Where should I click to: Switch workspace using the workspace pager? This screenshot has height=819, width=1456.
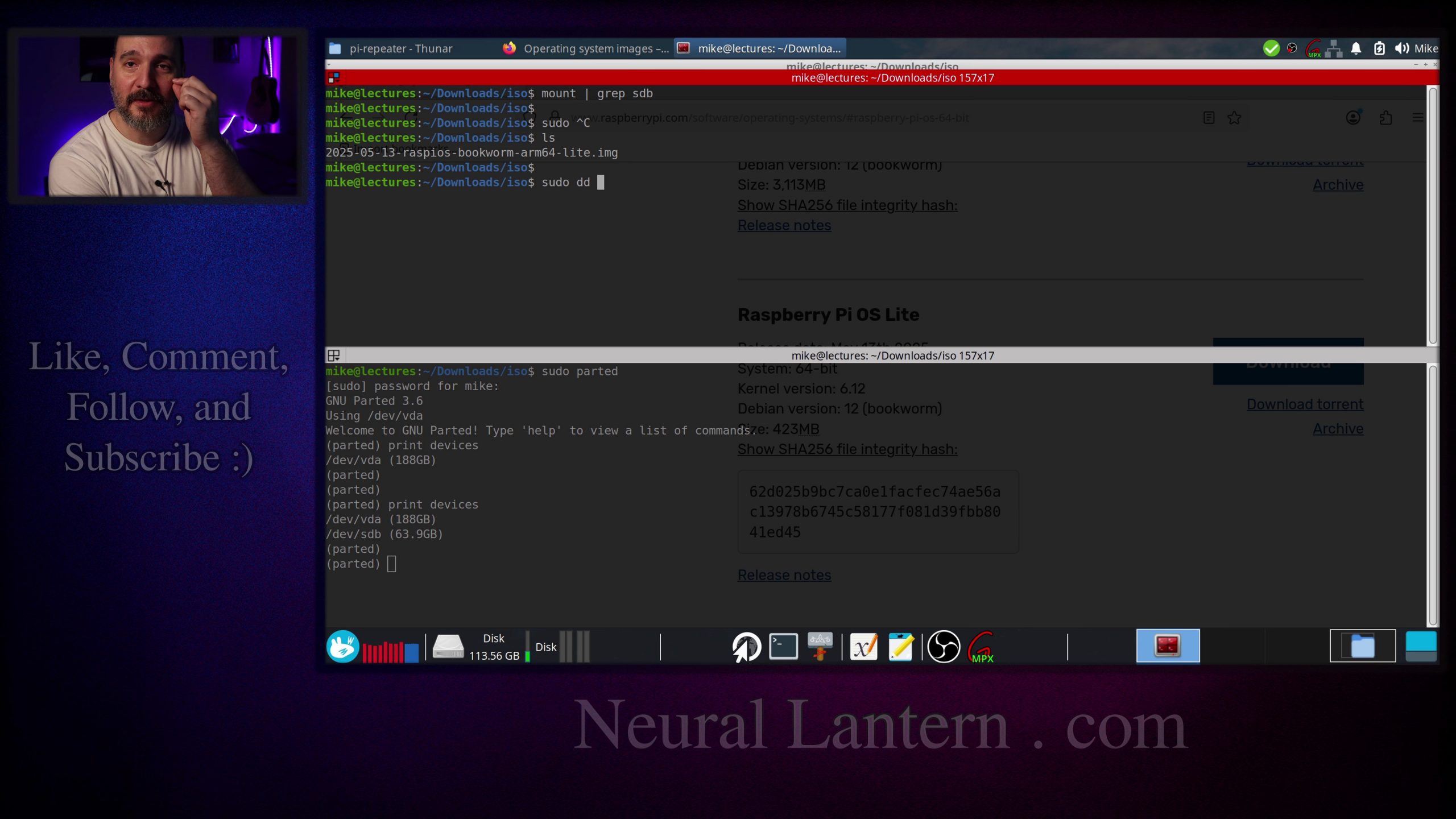(1362, 646)
